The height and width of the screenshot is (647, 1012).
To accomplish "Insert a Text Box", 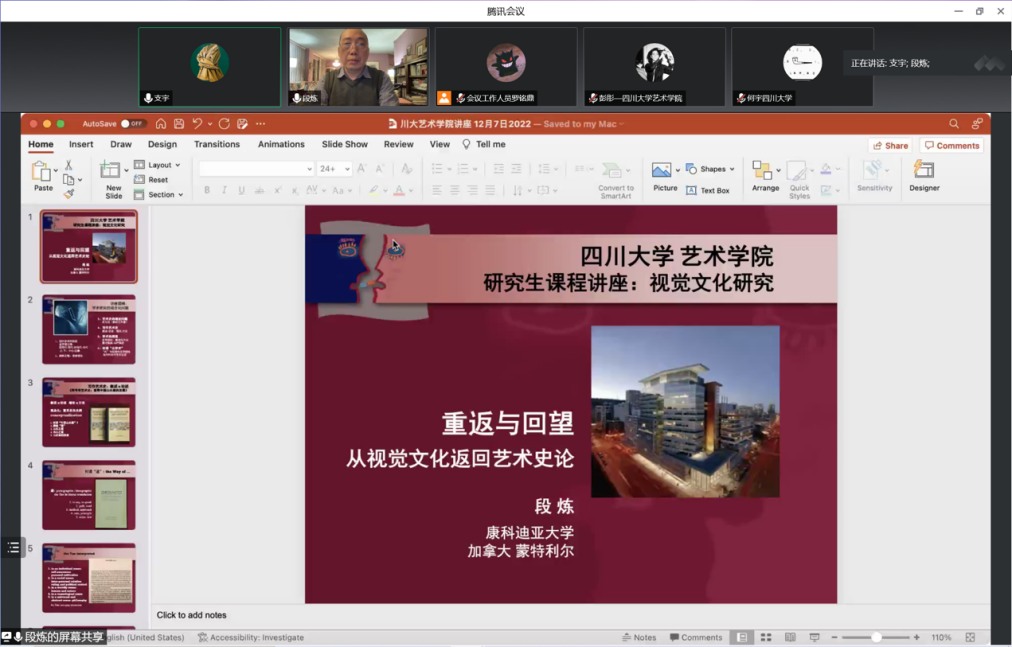I will click(708, 190).
